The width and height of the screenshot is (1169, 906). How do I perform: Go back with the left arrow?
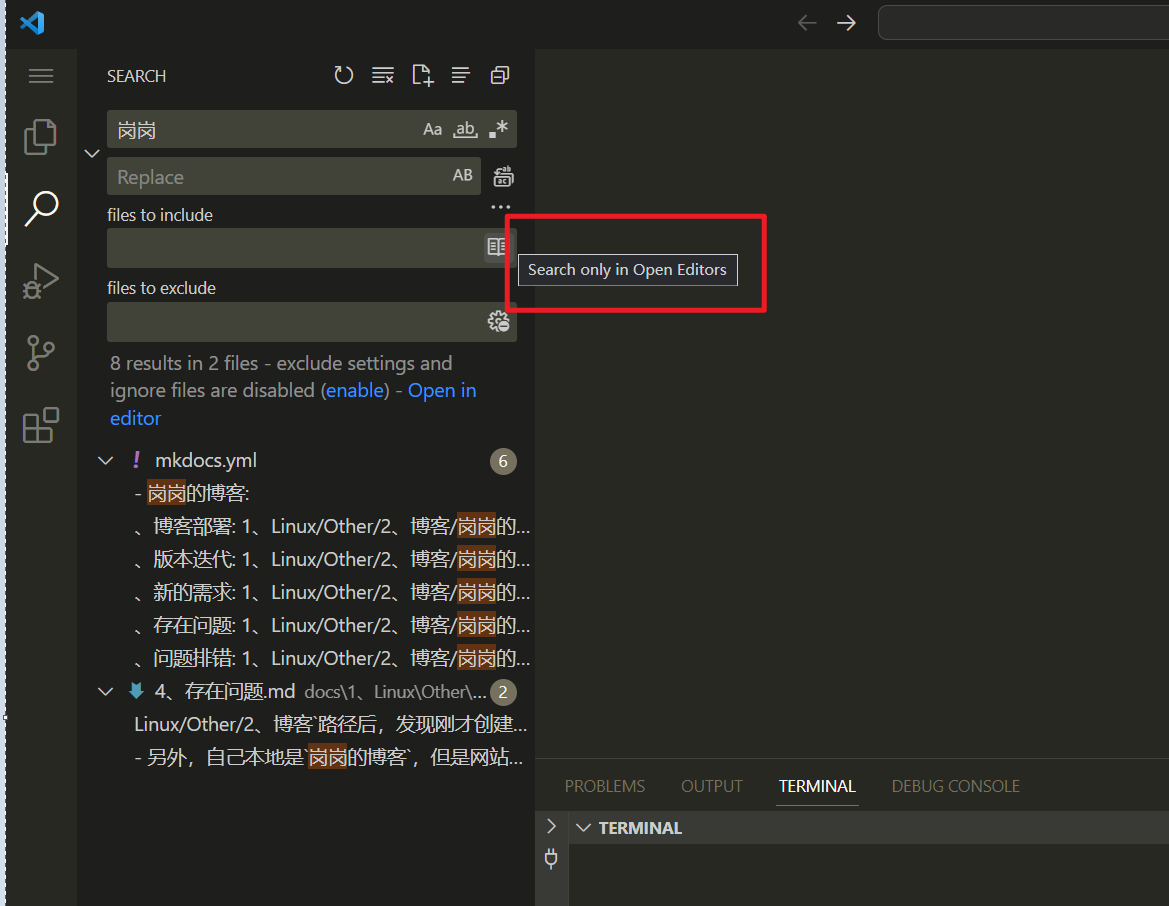807,23
